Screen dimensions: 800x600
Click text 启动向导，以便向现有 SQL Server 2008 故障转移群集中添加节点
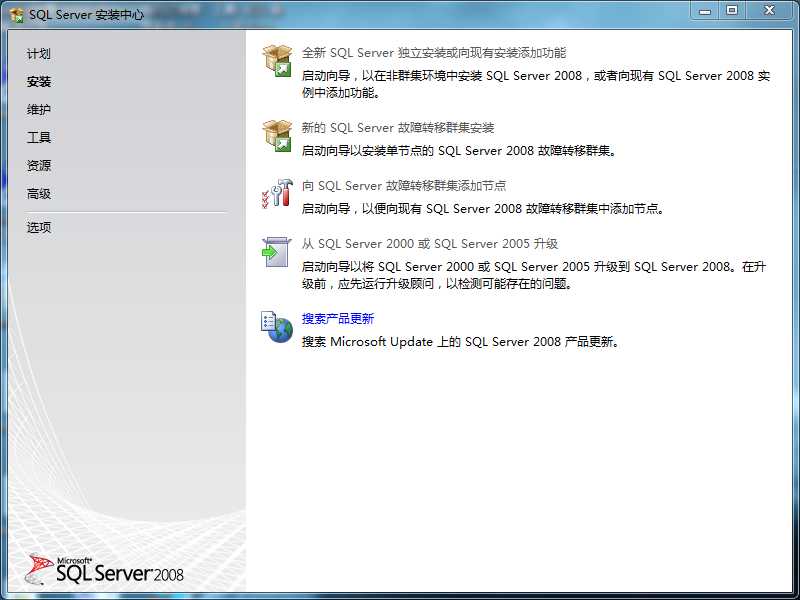(x=483, y=209)
